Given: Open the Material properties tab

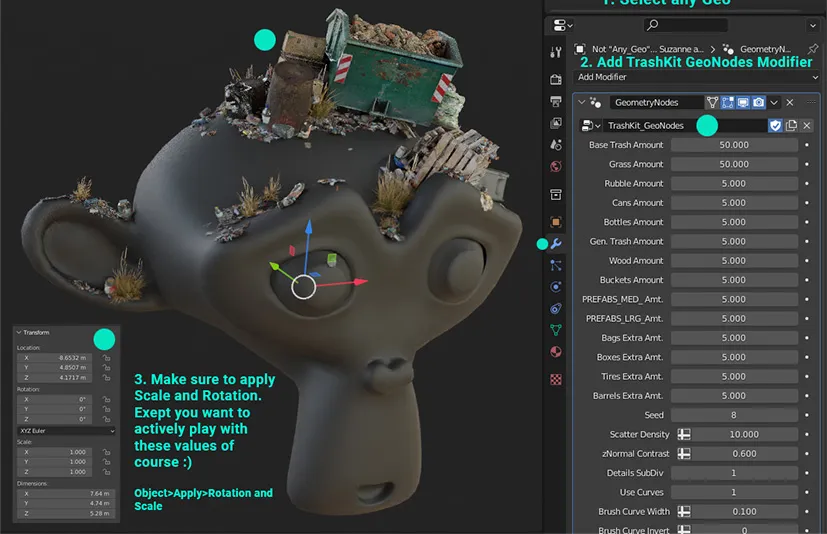Looking at the screenshot, I should [x=555, y=352].
